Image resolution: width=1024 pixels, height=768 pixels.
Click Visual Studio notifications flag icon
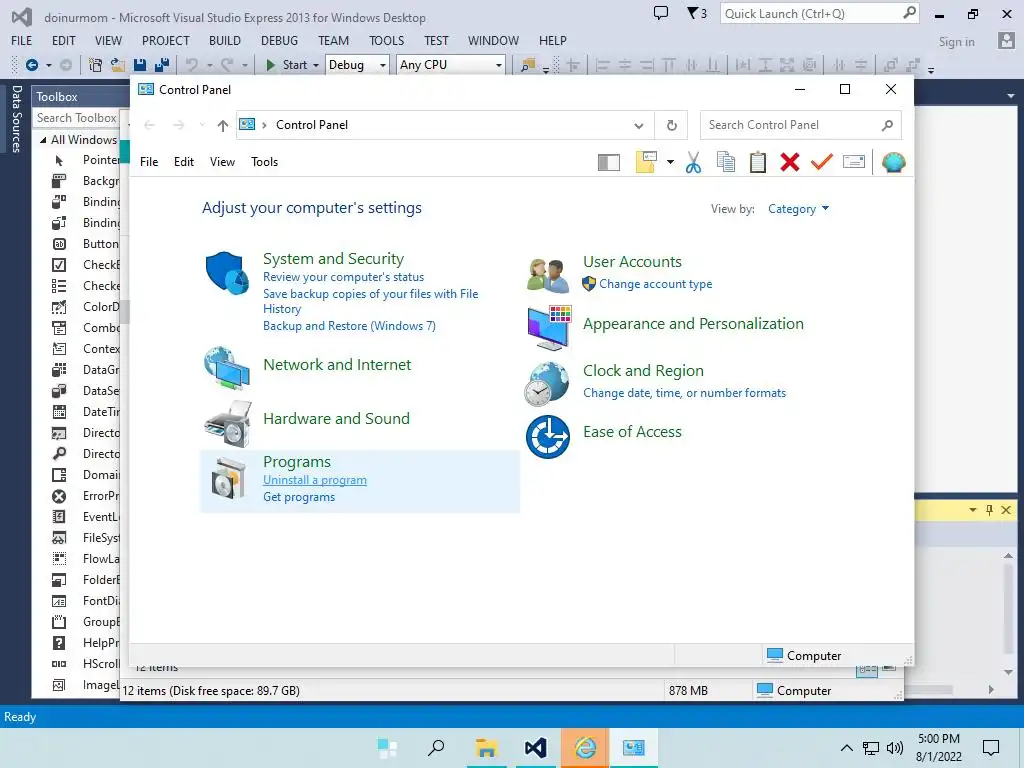(697, 13)
